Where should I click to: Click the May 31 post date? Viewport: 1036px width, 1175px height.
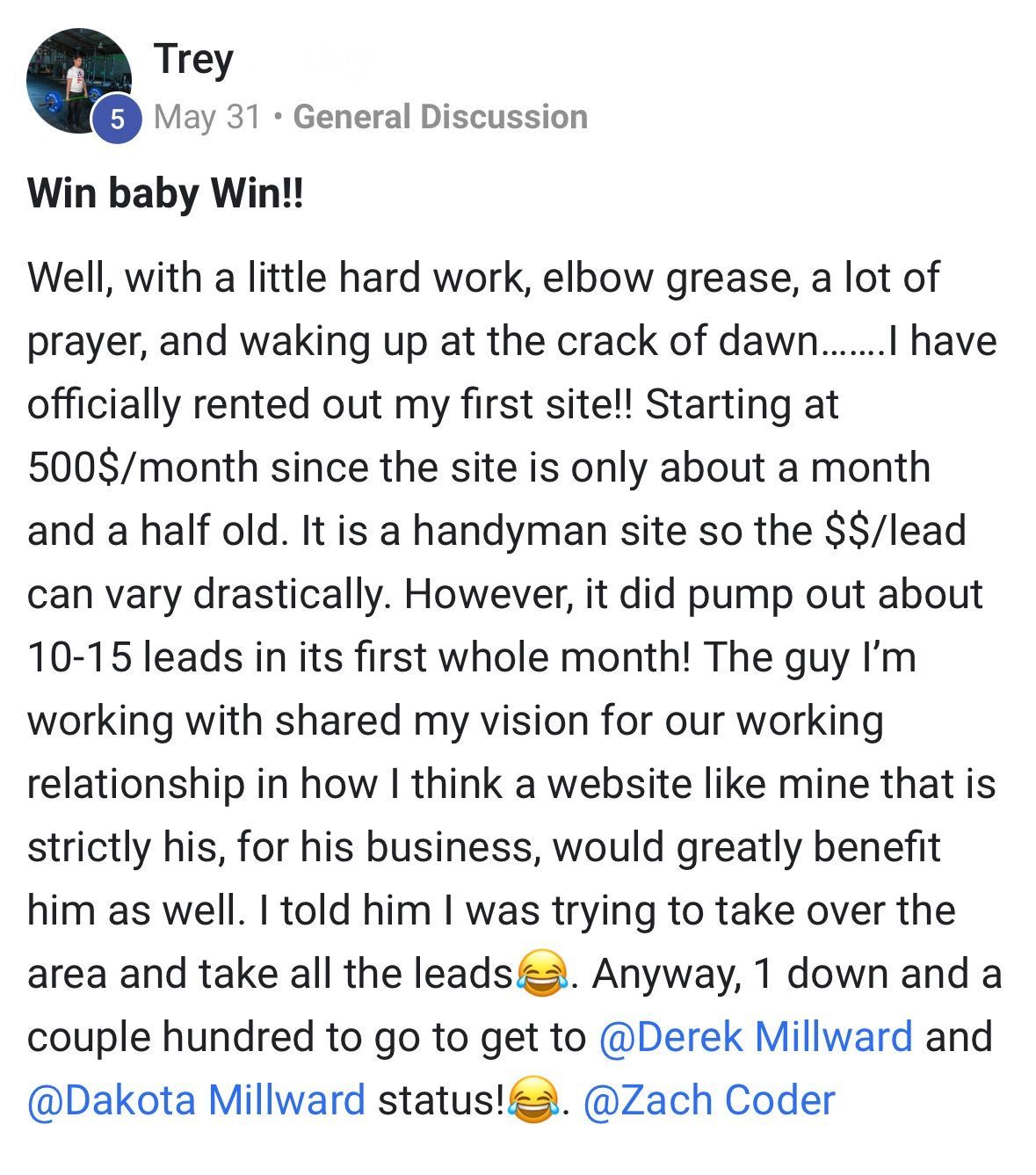207,117
